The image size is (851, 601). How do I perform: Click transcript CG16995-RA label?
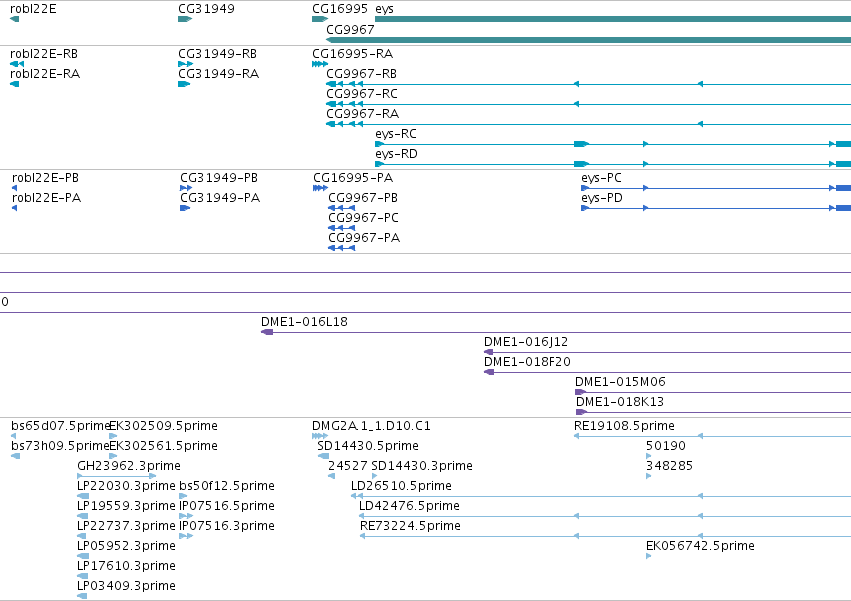[352, 54]
